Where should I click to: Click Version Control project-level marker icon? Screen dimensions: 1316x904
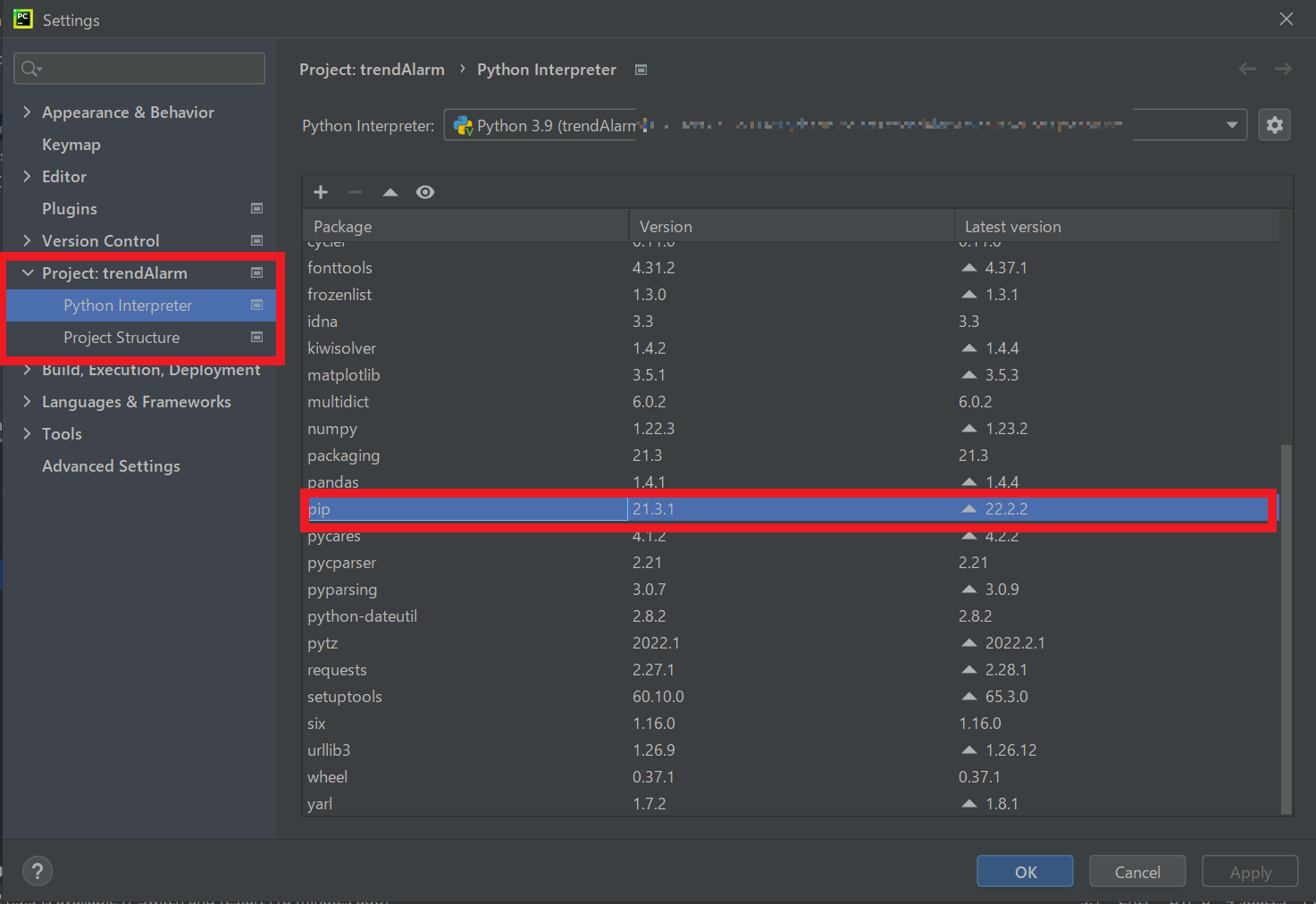point(257,240)
